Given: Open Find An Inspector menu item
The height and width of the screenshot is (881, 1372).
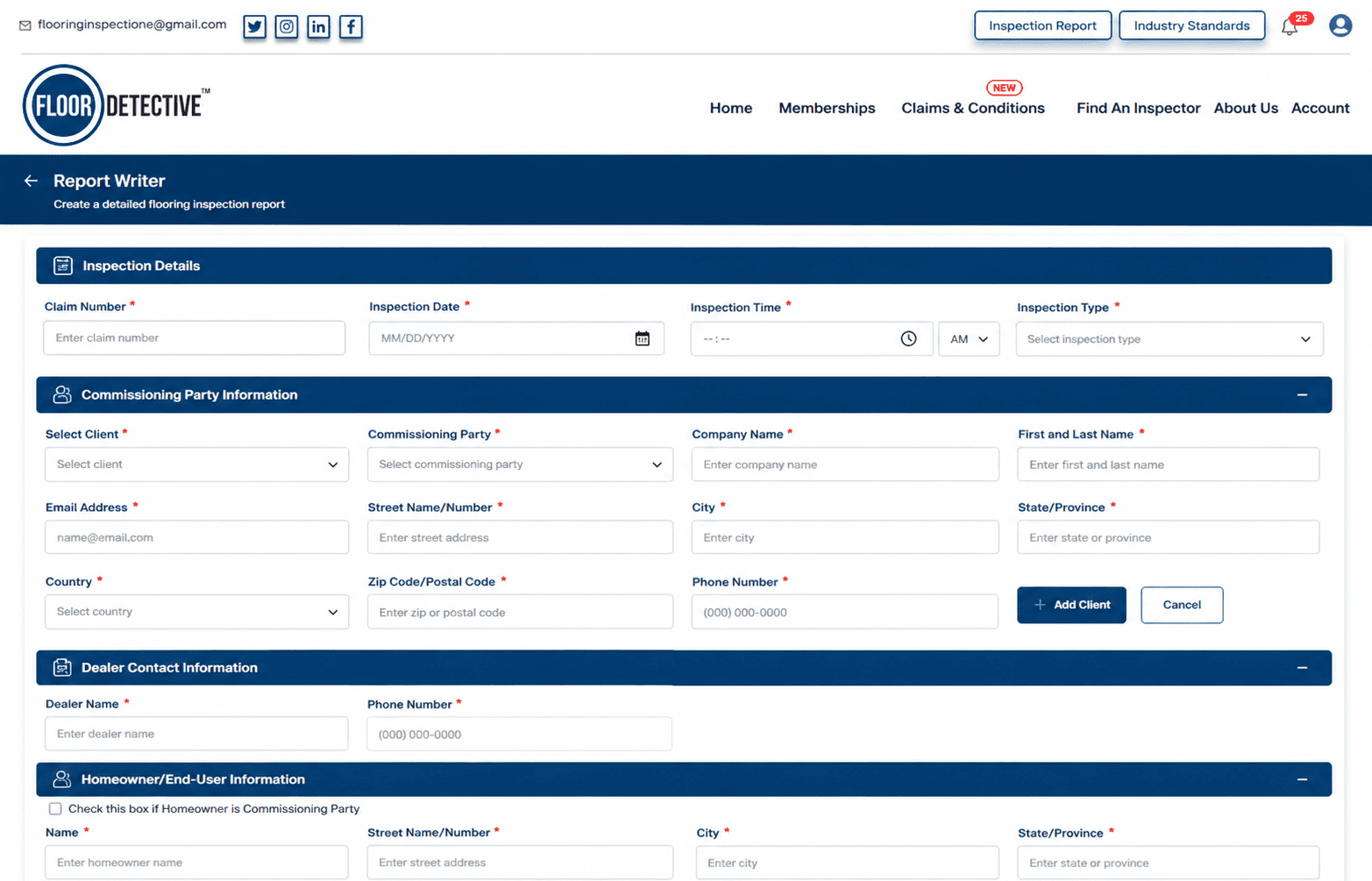Looking at the screenshot, I should [x=1138, y=108].
